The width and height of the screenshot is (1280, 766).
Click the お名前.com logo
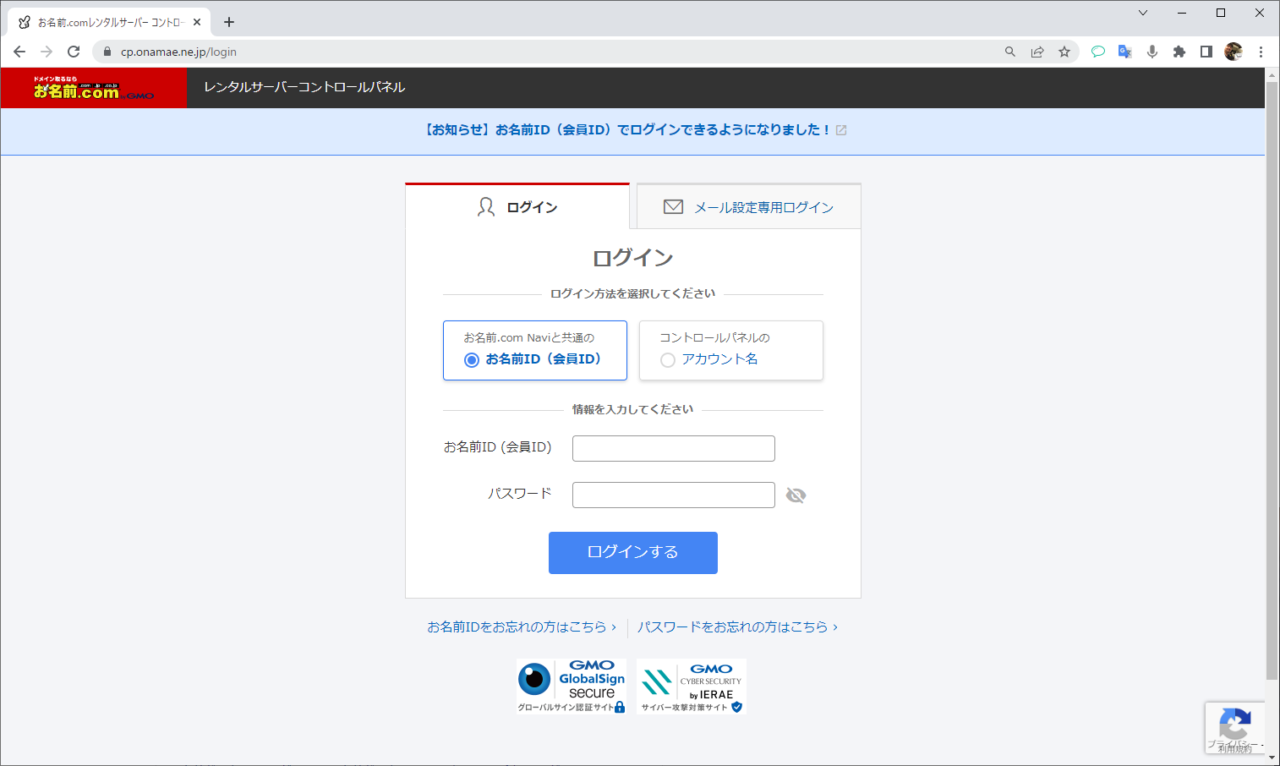(x=93, y=88)
